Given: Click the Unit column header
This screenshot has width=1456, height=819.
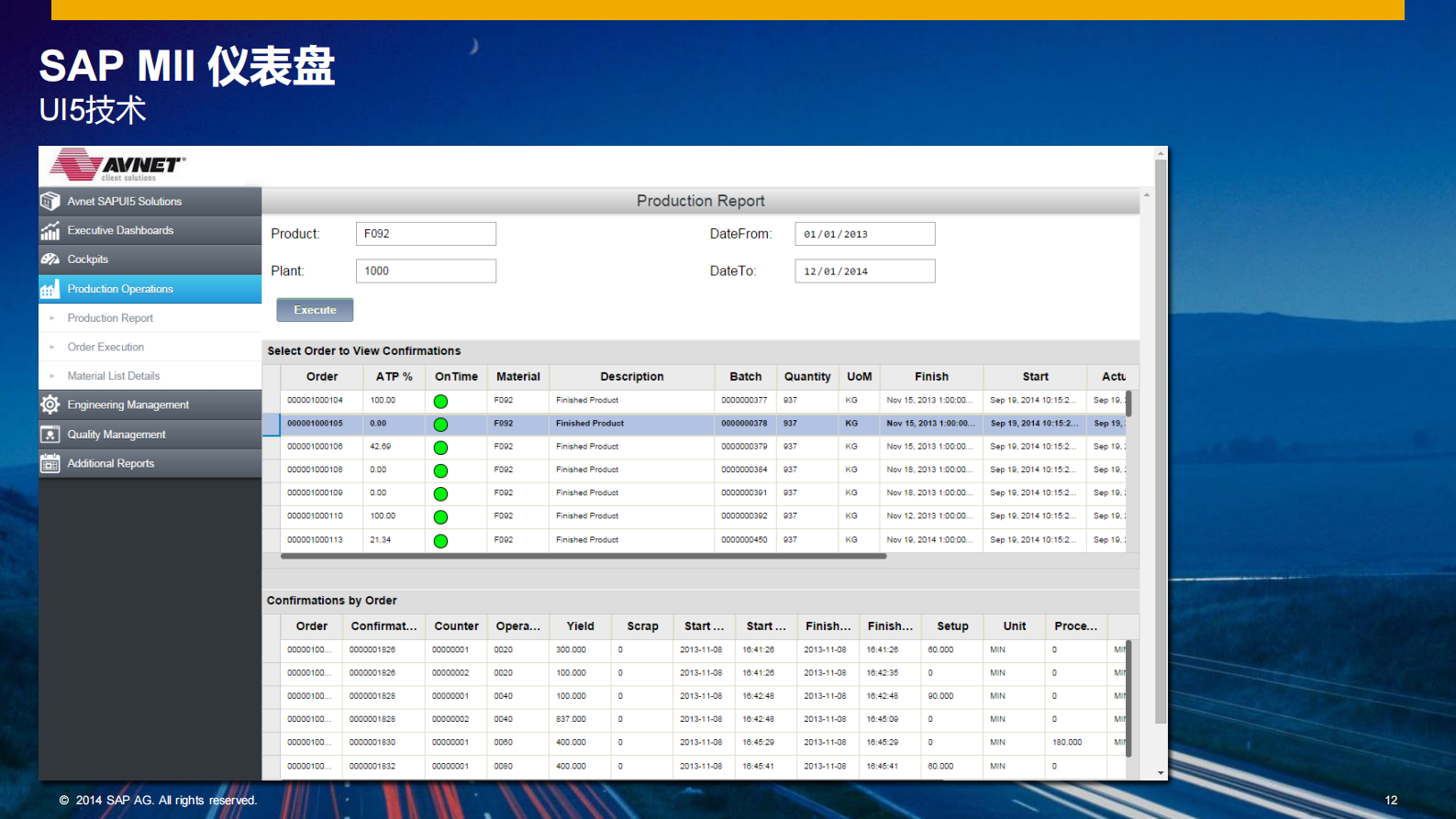Looking at the screenshot, I should click(x=1015, y=626).
